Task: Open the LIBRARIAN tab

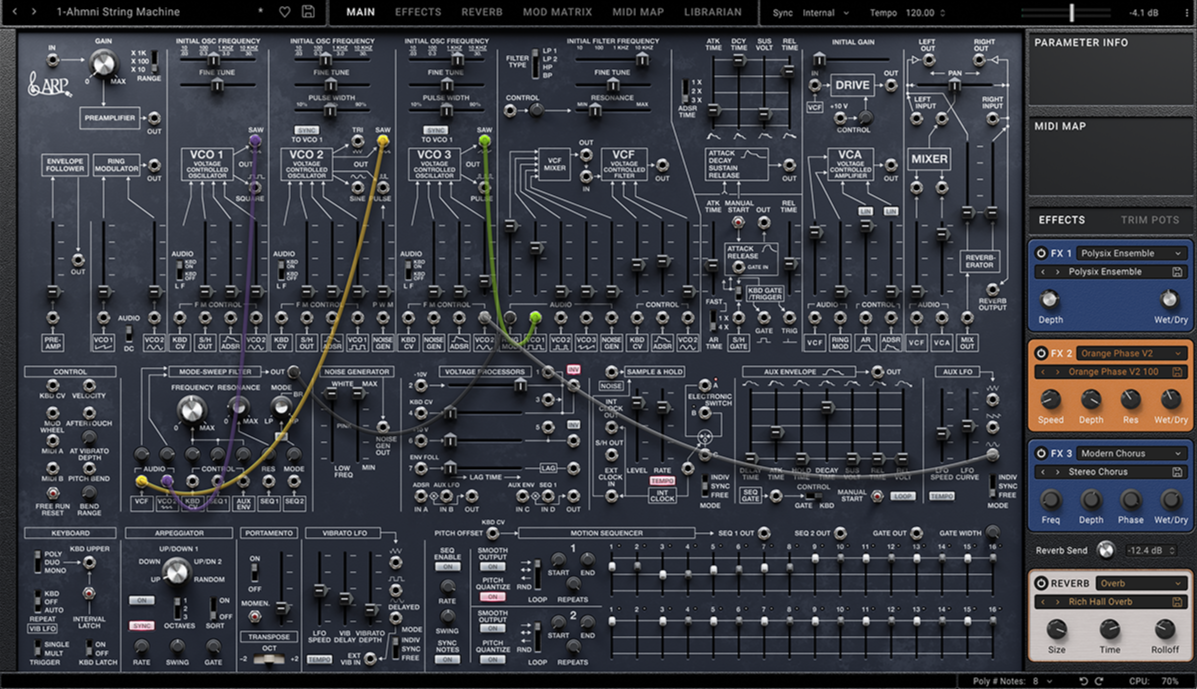Action: [x=712, y=12]
